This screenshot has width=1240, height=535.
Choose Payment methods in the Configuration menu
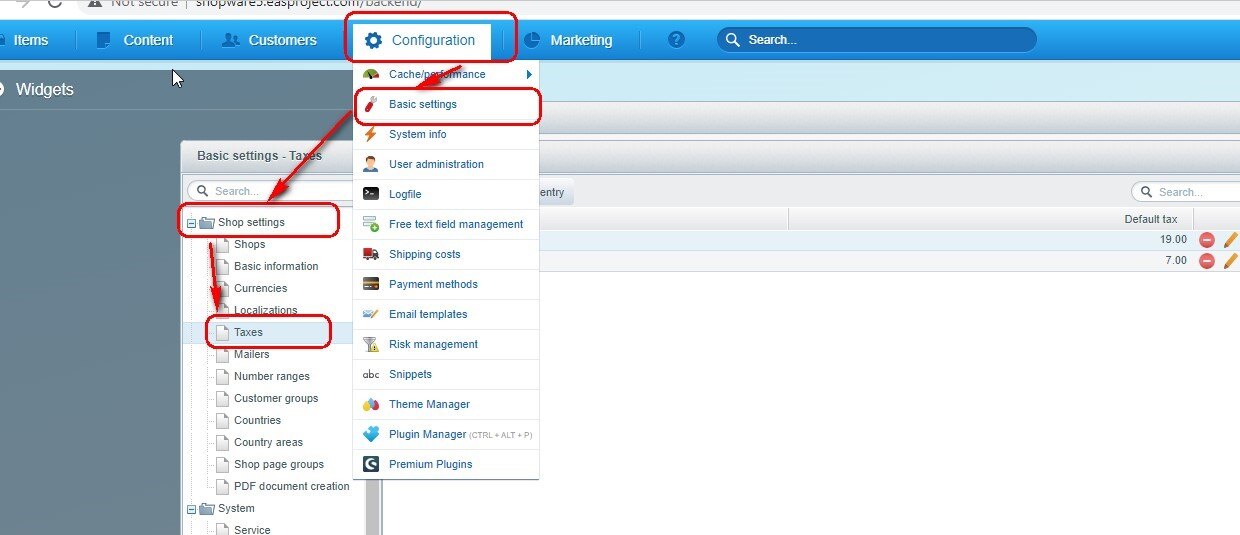pos(433,284)
